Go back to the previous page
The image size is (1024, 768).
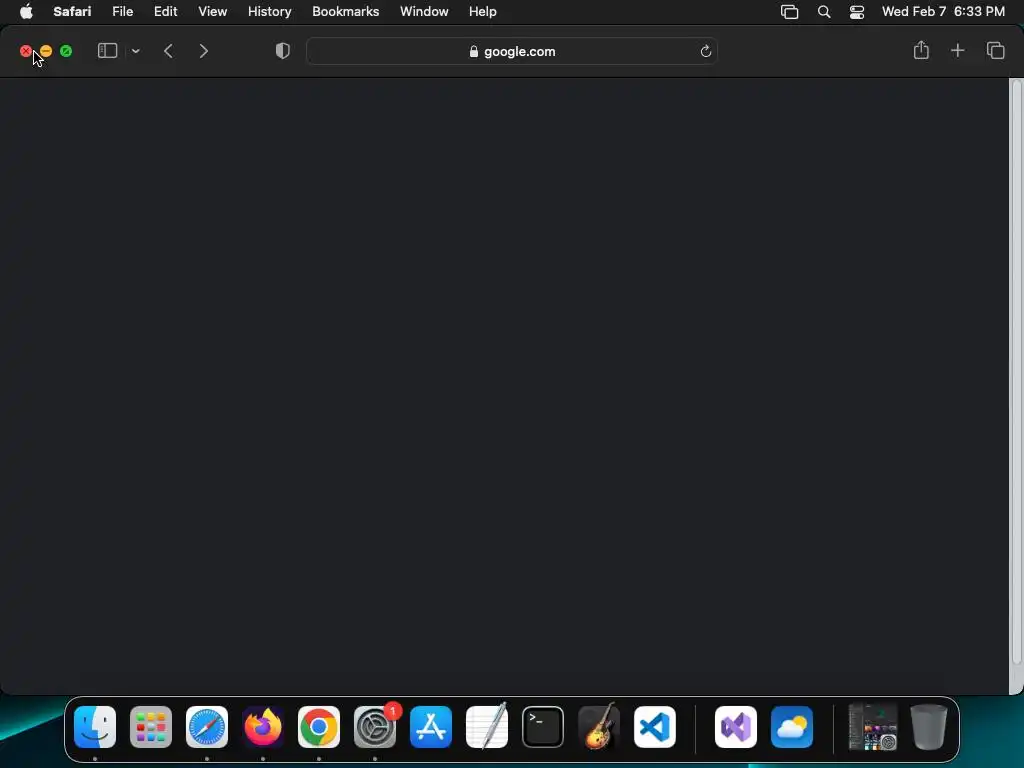pyautogui.click(x=168, y=51)
